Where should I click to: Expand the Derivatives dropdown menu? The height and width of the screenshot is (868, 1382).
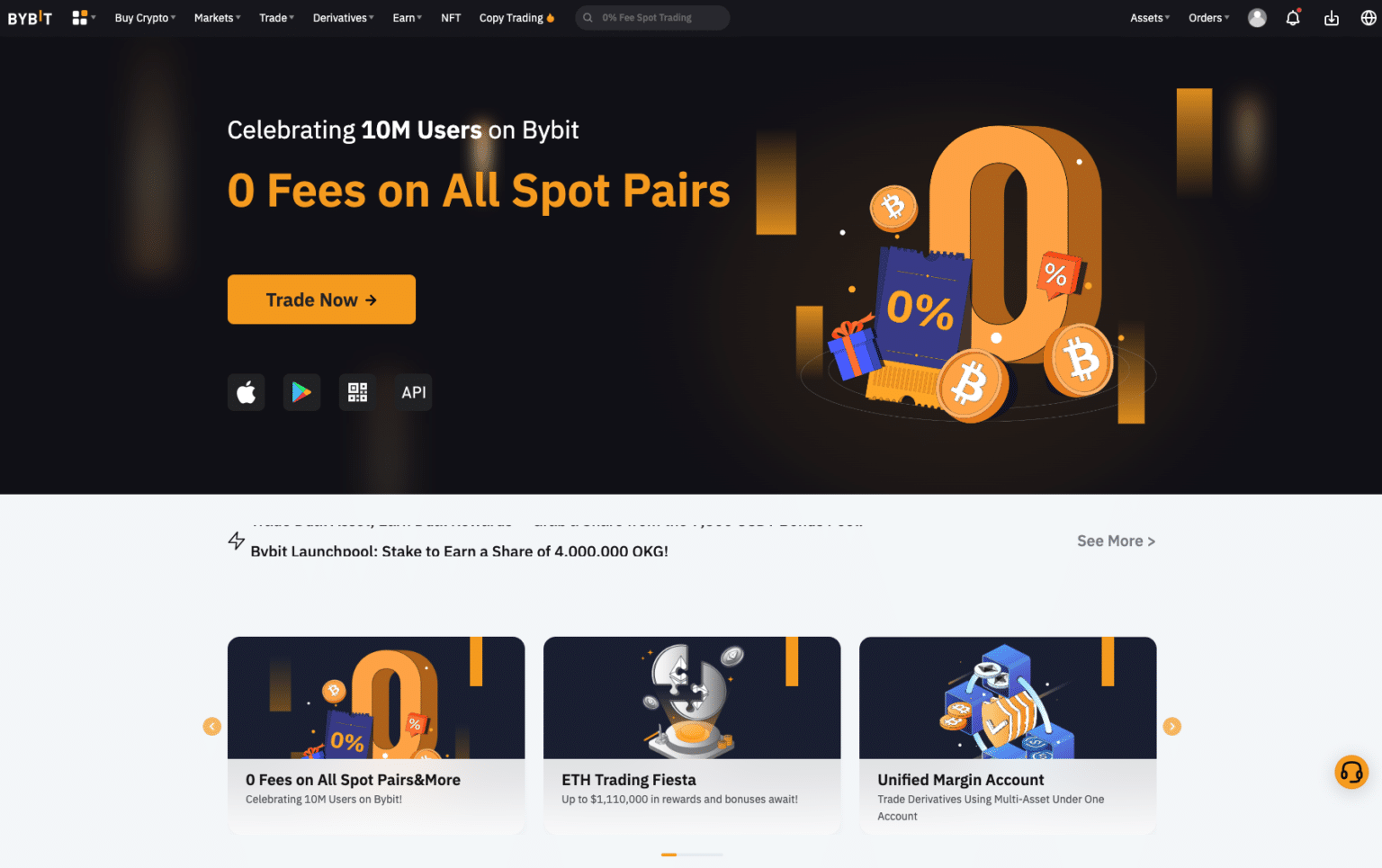[x=343, y=18]
